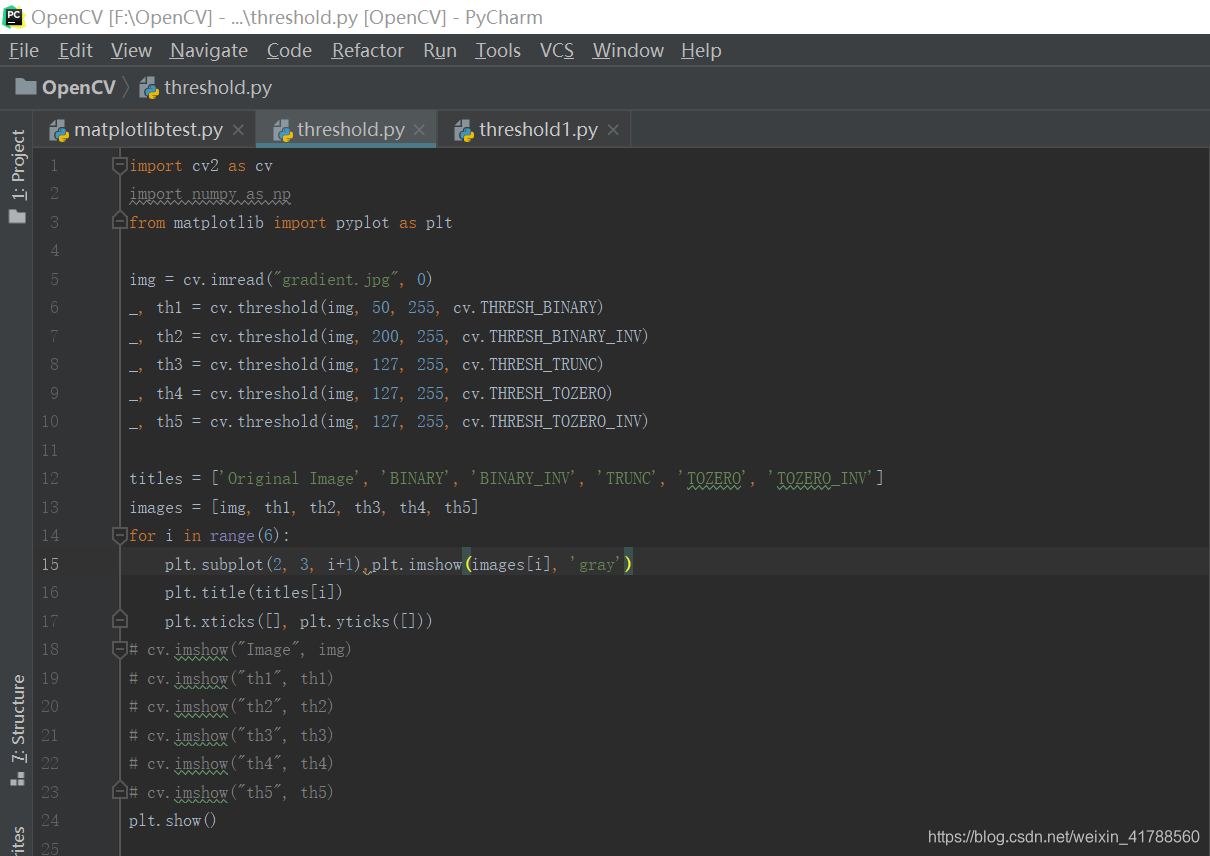Click the images list assignment on line 13
Screen dimensions: 1210x856
304,507
